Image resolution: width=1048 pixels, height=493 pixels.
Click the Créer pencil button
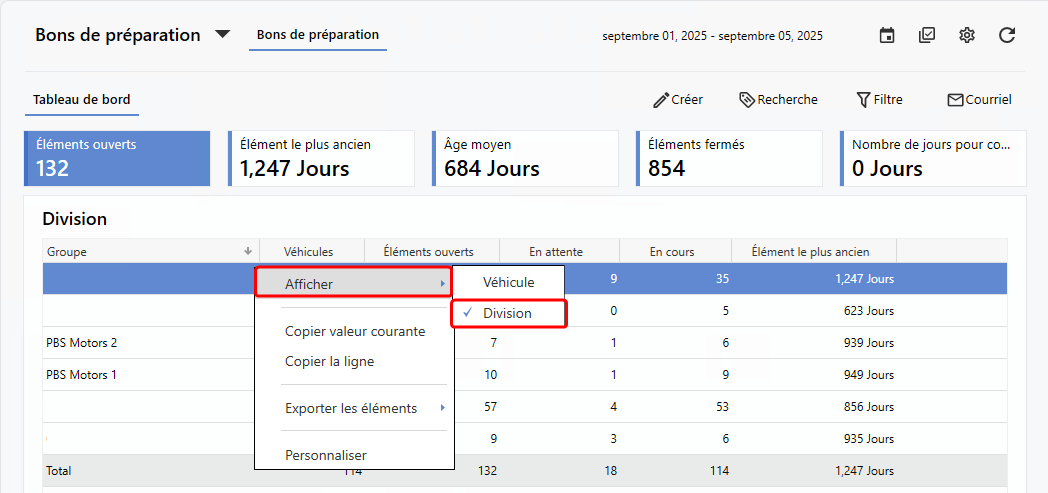point(678,100)
